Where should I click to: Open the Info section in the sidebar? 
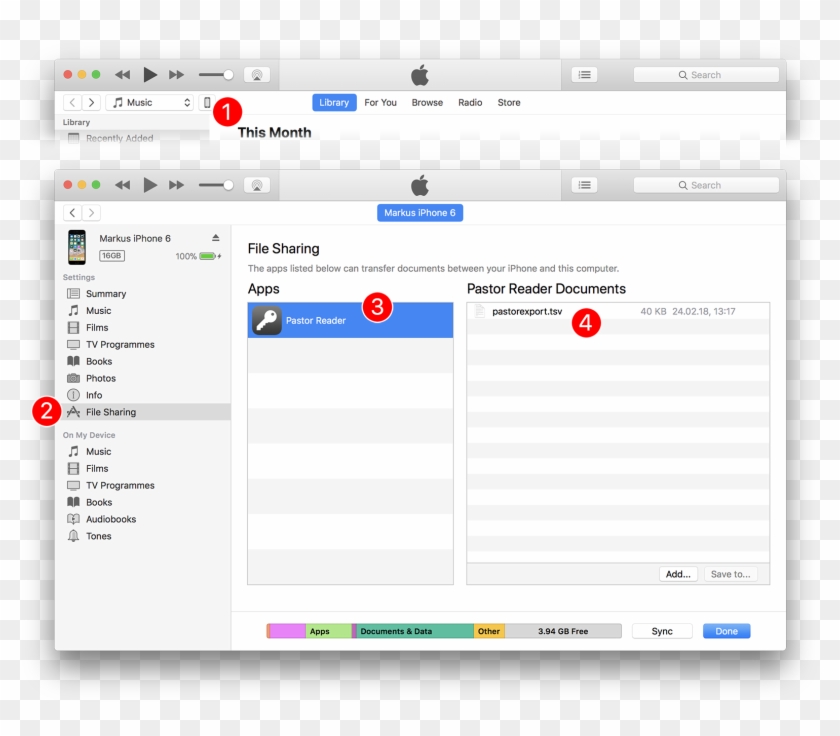[x=97, y=394]
